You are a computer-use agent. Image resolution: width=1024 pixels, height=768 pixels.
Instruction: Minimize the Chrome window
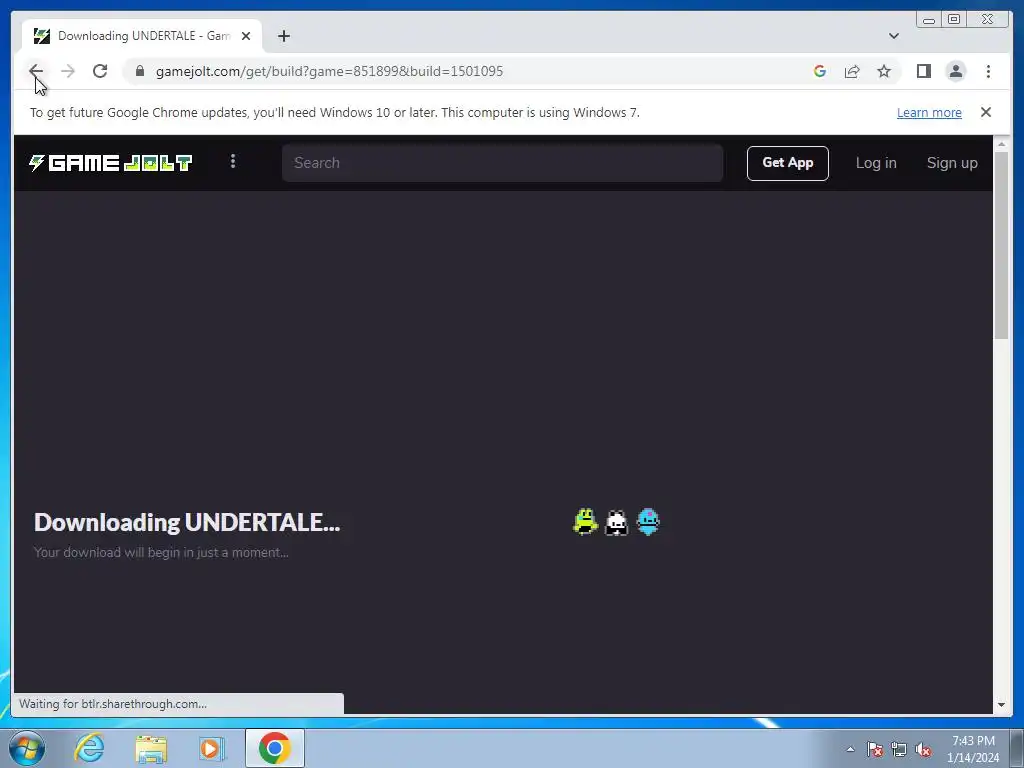coord(929,20)
